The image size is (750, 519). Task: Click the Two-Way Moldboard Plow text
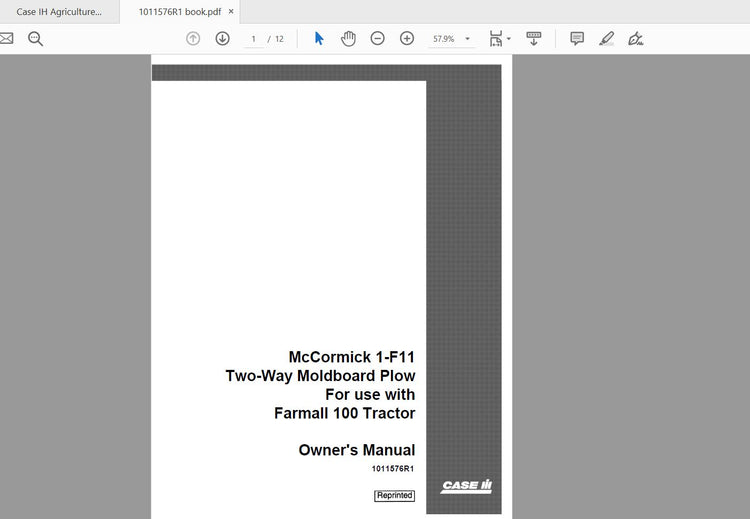(x=320, y=375)
